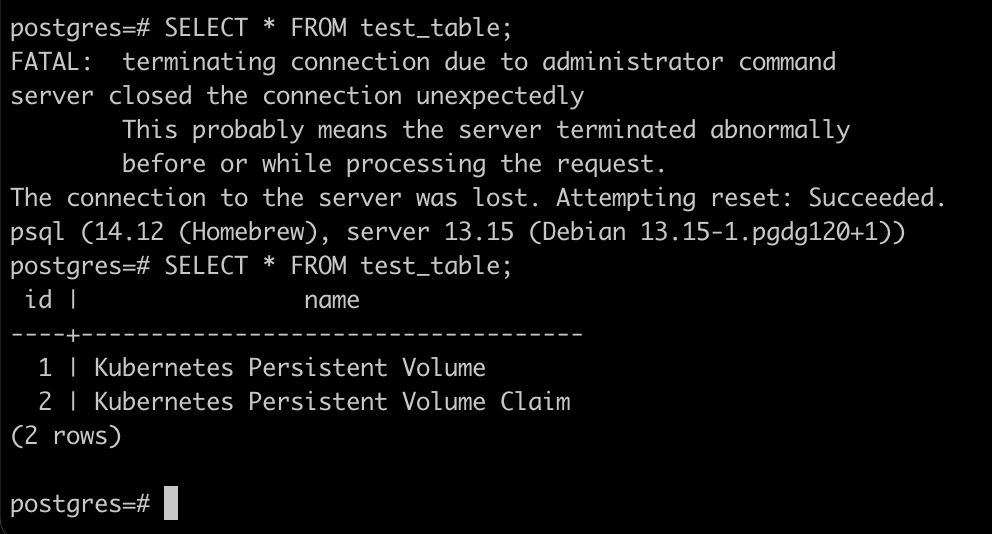This screenshot has height=534, width=992.
Task: Click the blinking cursor at the final prompt
Action: click(x=171, y=503)
